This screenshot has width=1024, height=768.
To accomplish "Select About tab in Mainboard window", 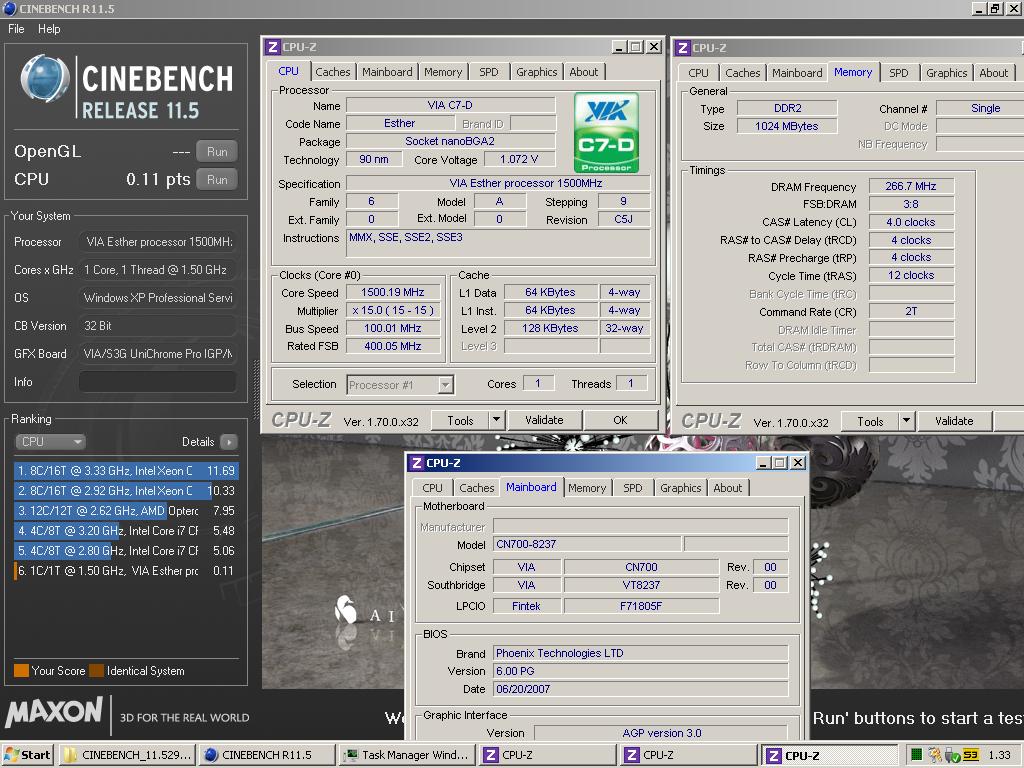I will coord(728,488).
